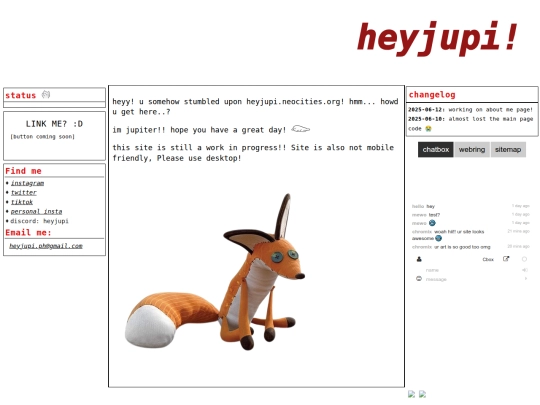Viewport: 540px width, 405px height.
Task: Click the Cbox refresh circle icon
Action: coord(524,259)
